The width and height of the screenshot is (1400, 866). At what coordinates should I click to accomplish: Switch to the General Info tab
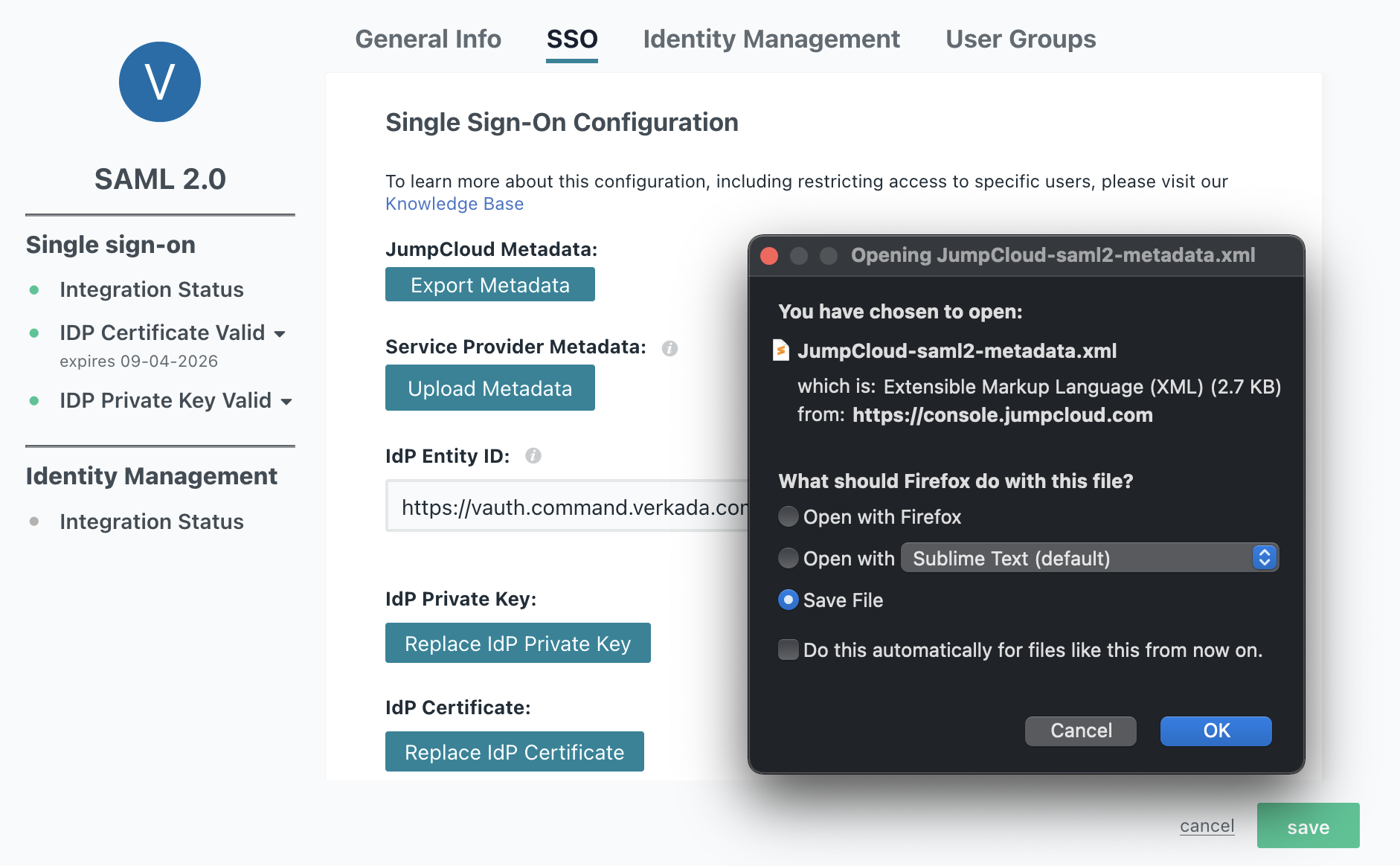[428, 39]
